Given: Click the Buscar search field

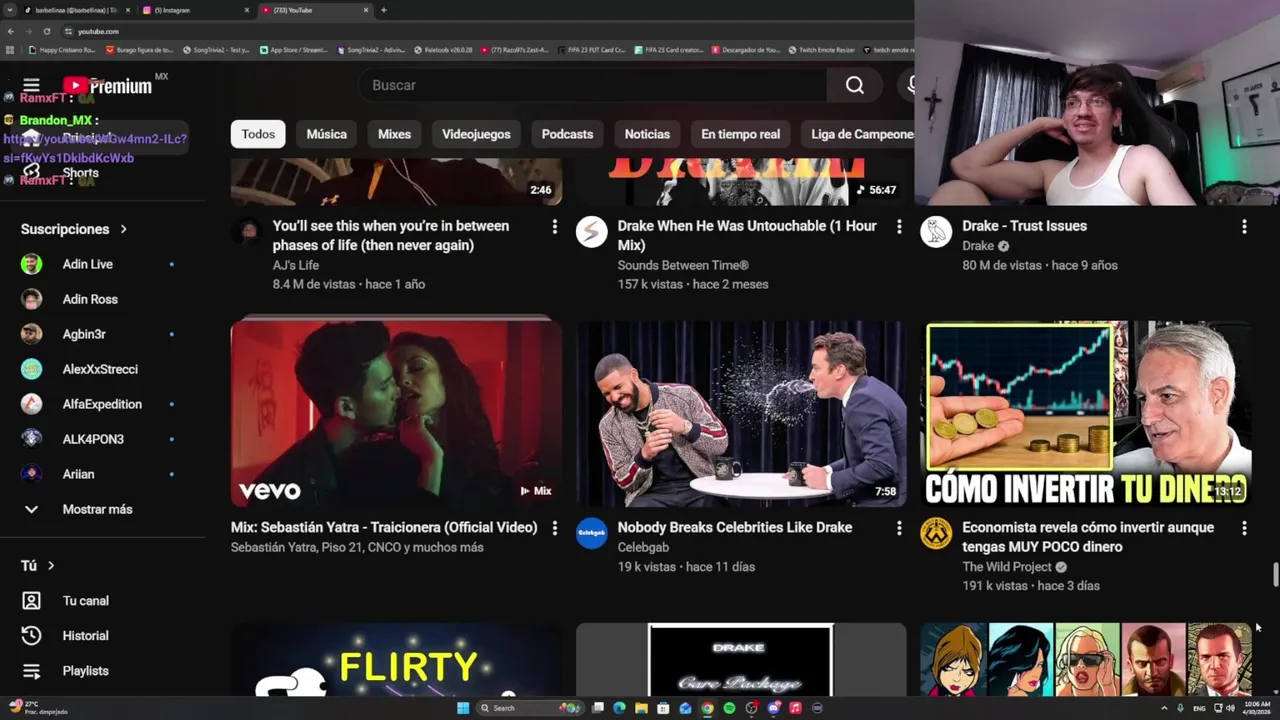Looking at the screenshot, I should coord(593,86).
